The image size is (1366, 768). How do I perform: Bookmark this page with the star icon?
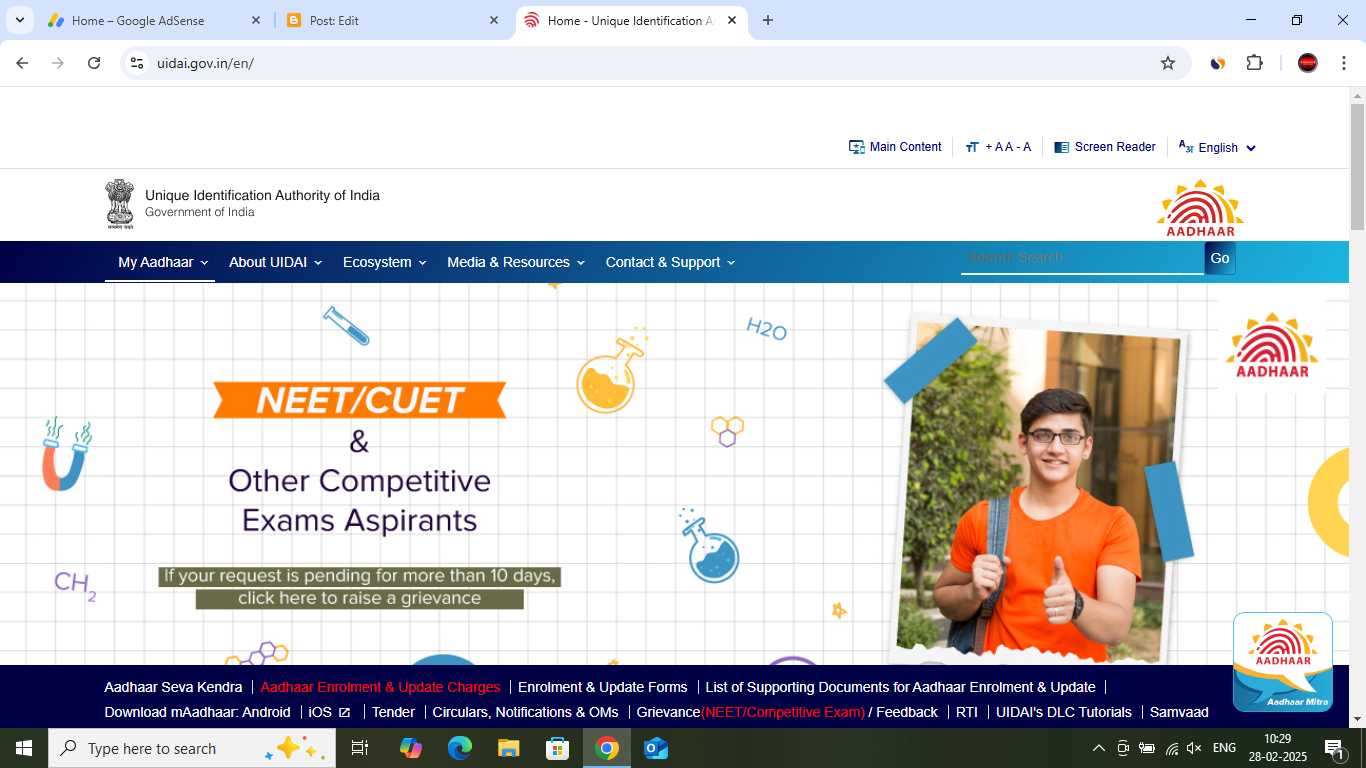click(x=1168, y=63)
